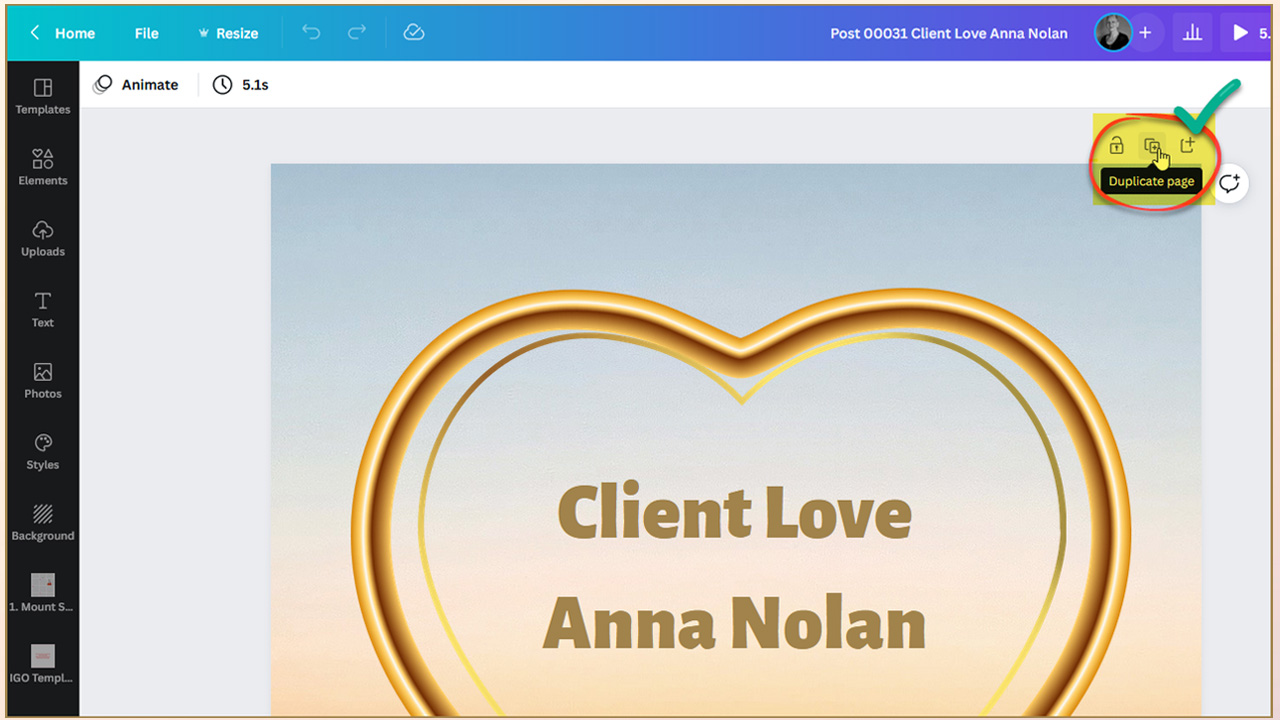Viewport: 1280px width, 720px height.
Task: Open the Styles sidebar panel
Action: (43, 452)
